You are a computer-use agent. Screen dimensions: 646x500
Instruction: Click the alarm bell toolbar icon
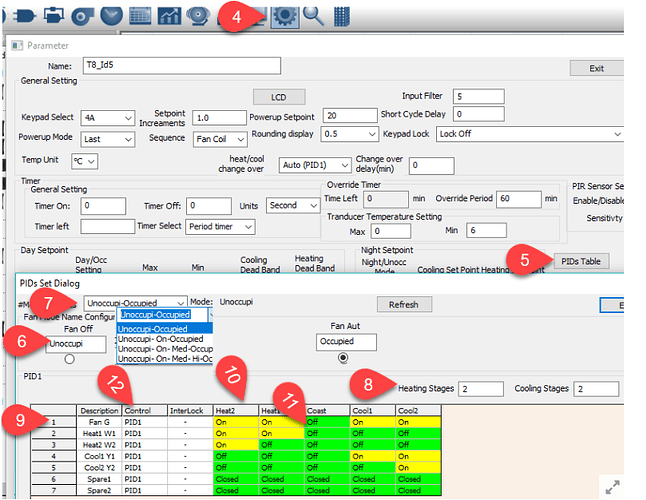[x=199, y=15]
